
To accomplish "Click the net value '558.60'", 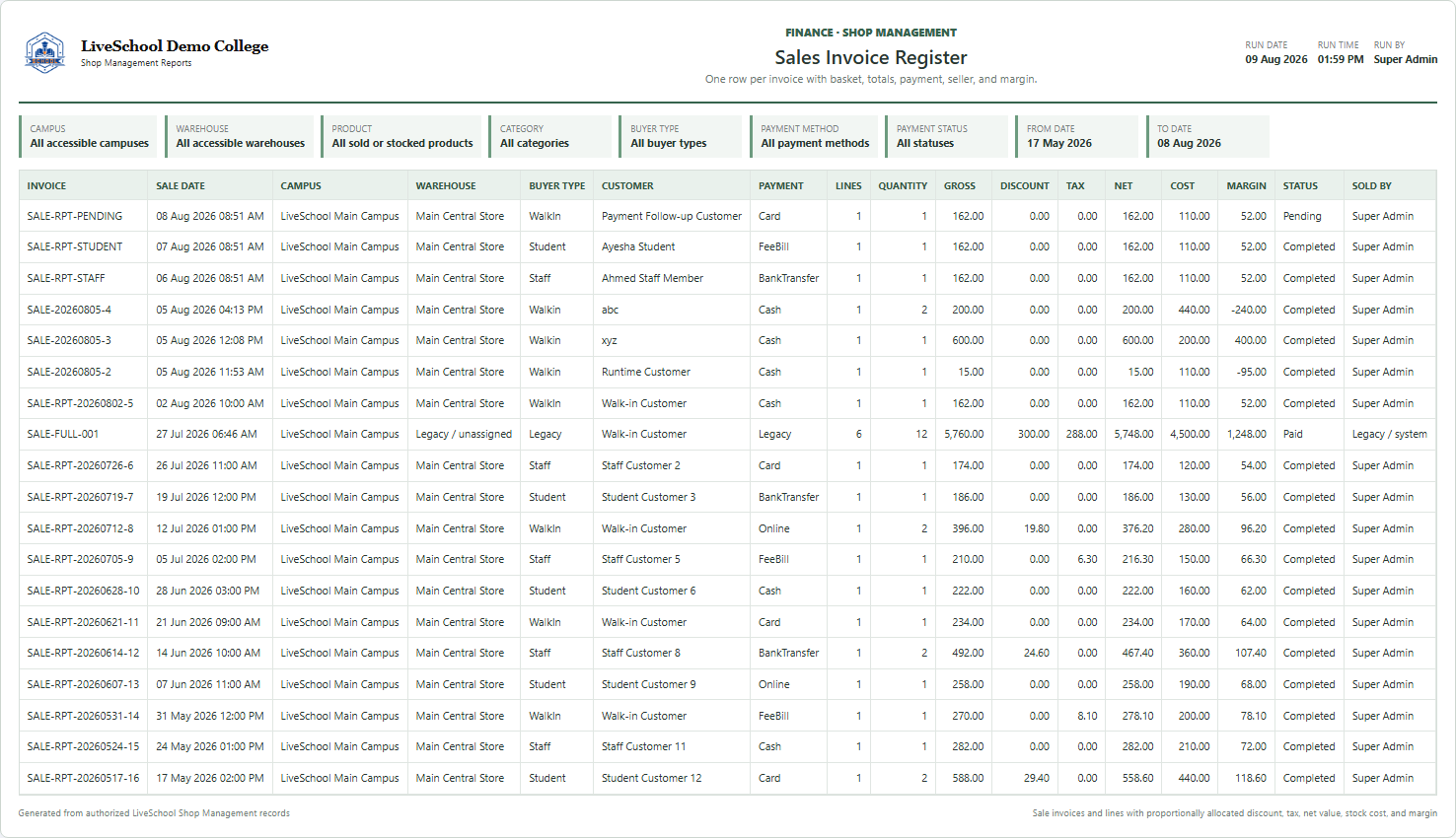I will coord(1137,778).
